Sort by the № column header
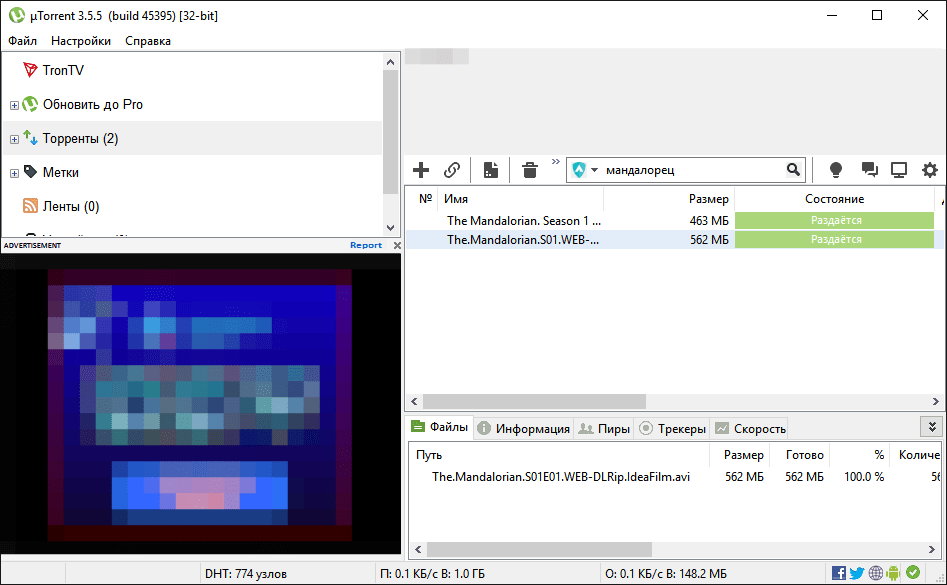 [426, 199]
